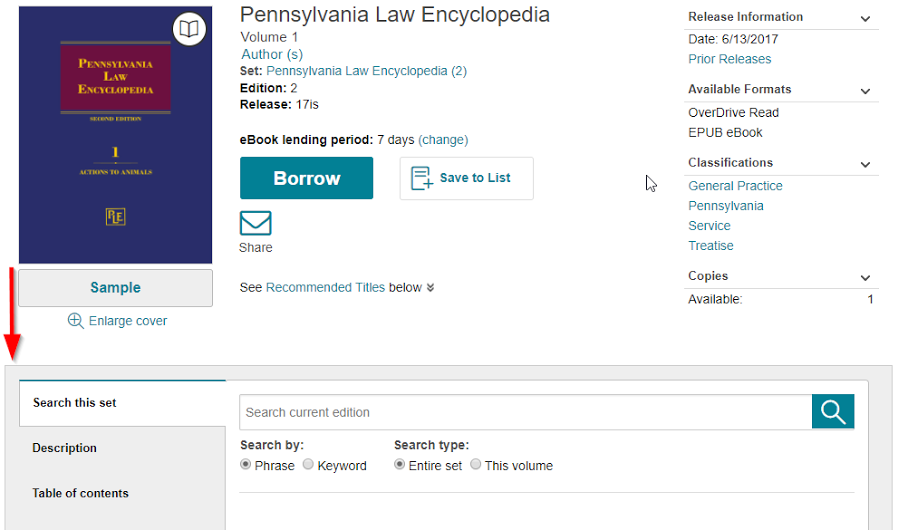Image resolution: width=908 pixels, height=530 pixels.
Task: Click the Borrow button
Action: click(306, 178)
